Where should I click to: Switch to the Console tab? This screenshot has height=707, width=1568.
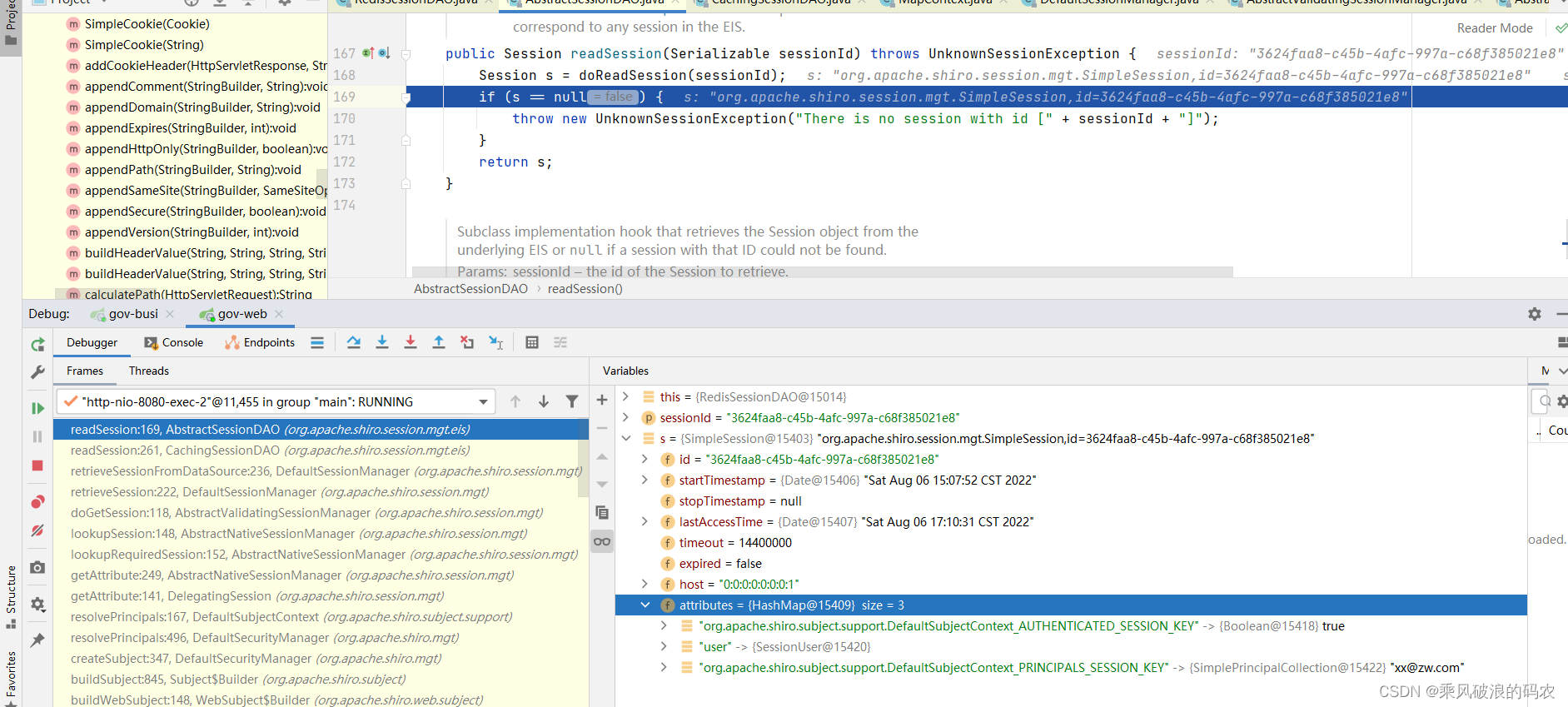point(173,342)
